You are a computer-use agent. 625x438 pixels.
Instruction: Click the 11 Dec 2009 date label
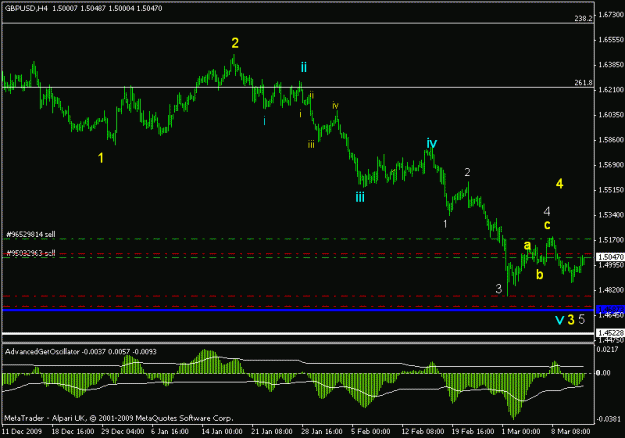(23, 431)
